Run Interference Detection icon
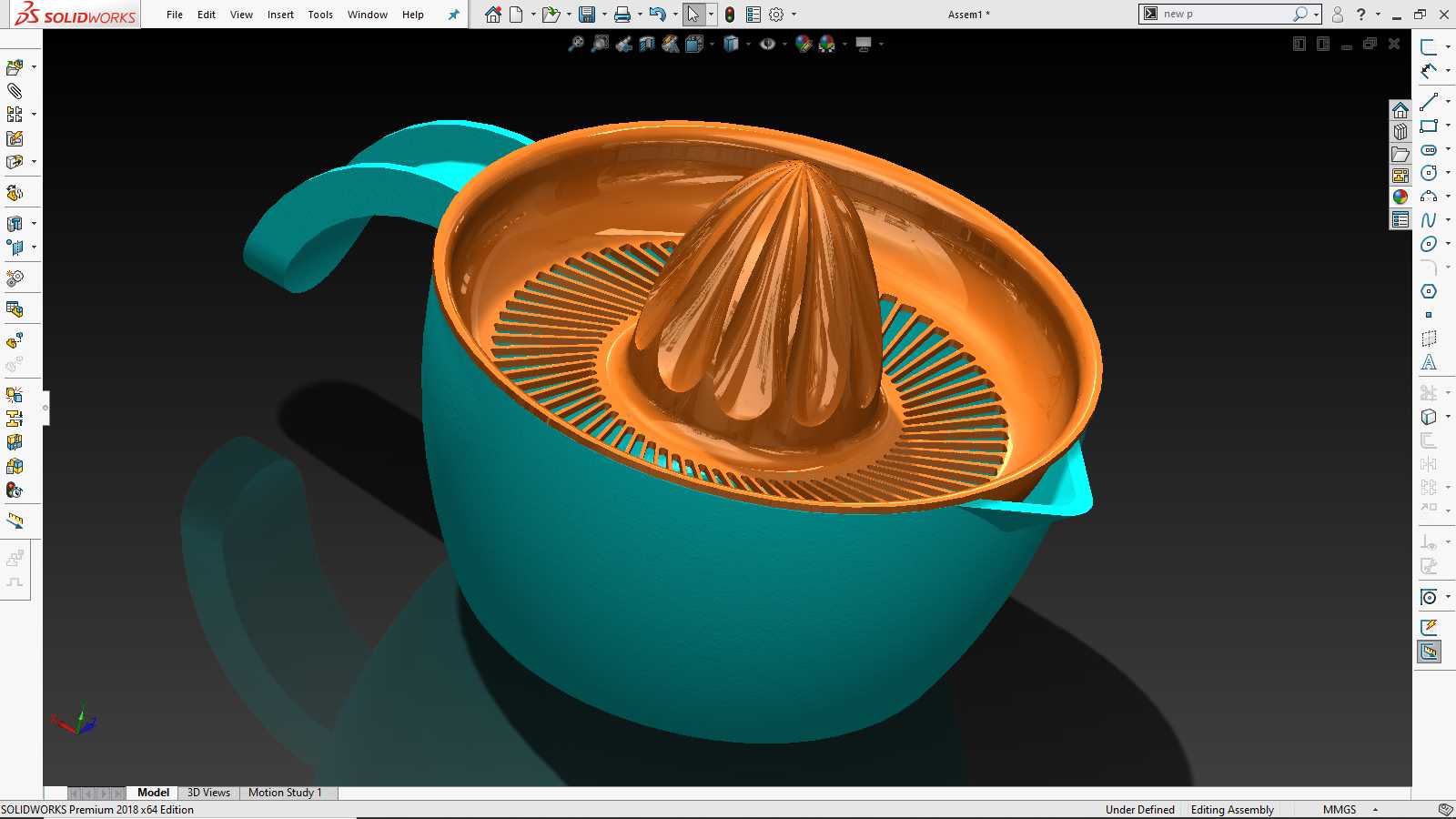The image size is (1456, 819). pos(15,395)
